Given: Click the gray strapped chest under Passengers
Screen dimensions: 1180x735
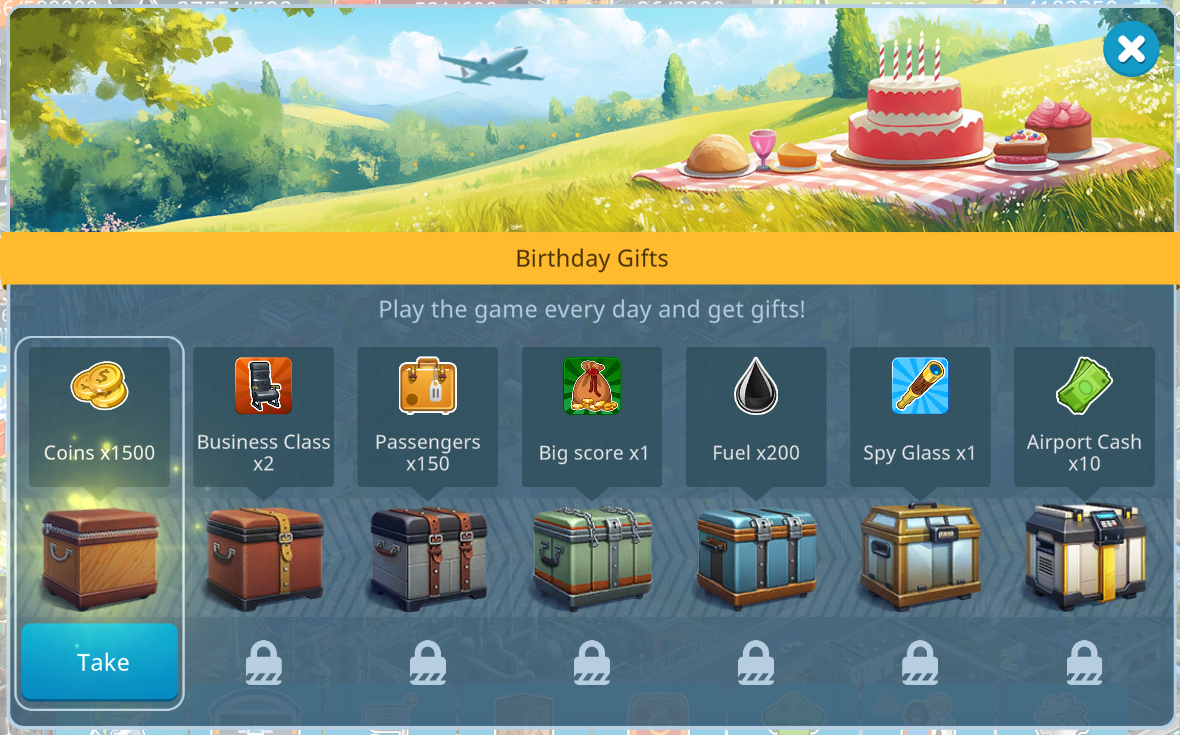Looking at the screenshot, I should click(428, 557).
